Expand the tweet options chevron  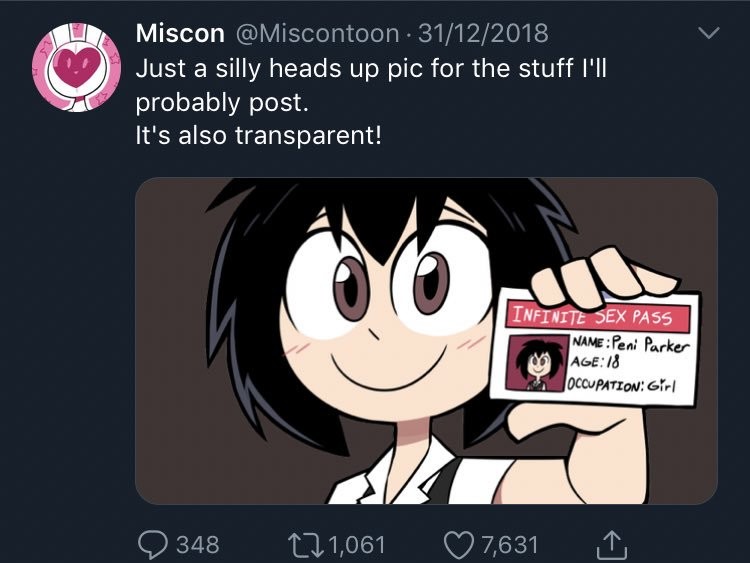point(708,33)
